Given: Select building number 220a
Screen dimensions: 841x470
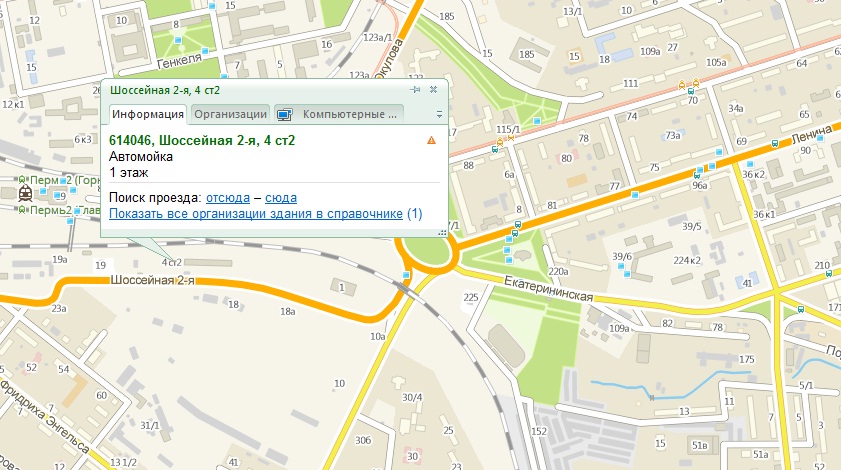Looking at the screenshot, I should click(x=558, y=271).
